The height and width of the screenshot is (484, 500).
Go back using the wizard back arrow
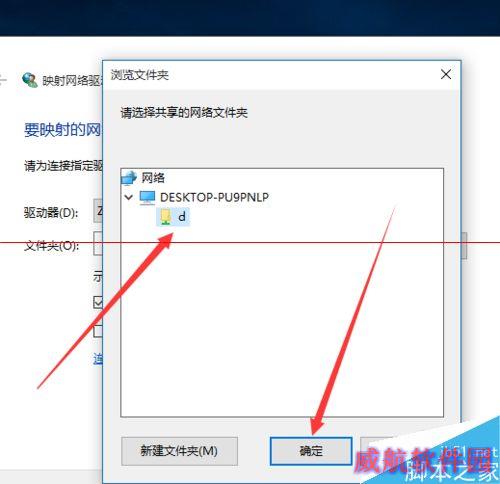[x=3, y=80]
